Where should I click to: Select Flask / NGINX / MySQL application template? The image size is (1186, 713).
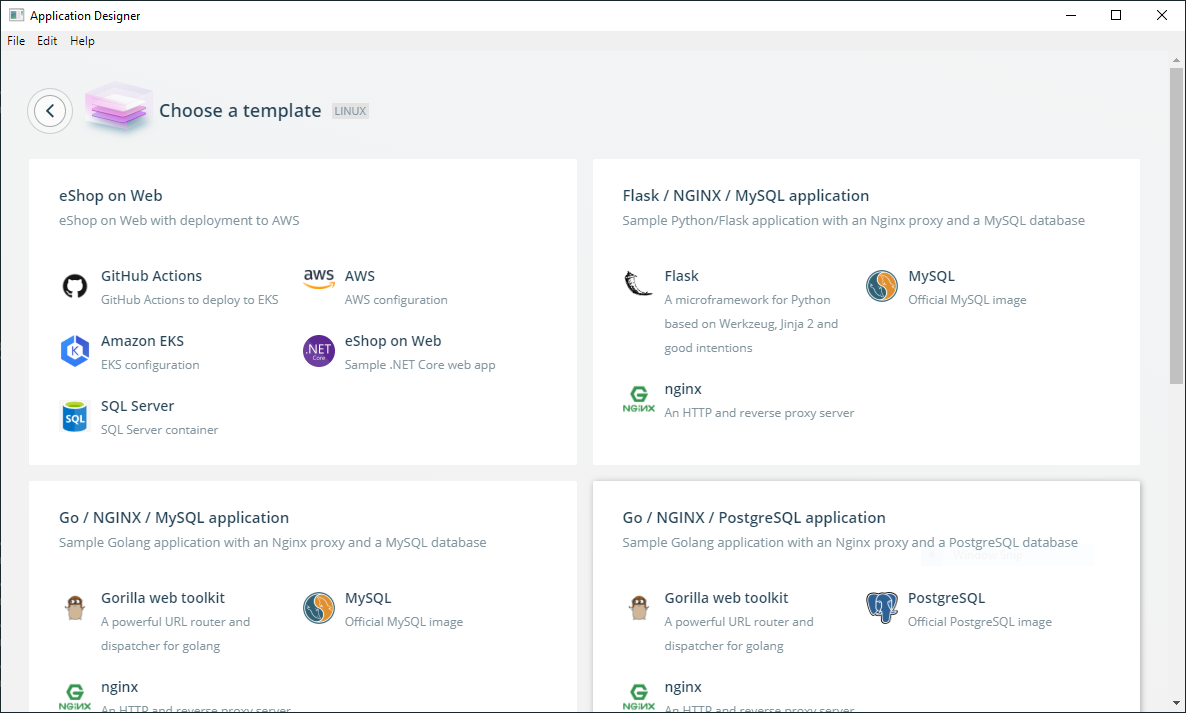pyautogui.click(x=745, y=196)
